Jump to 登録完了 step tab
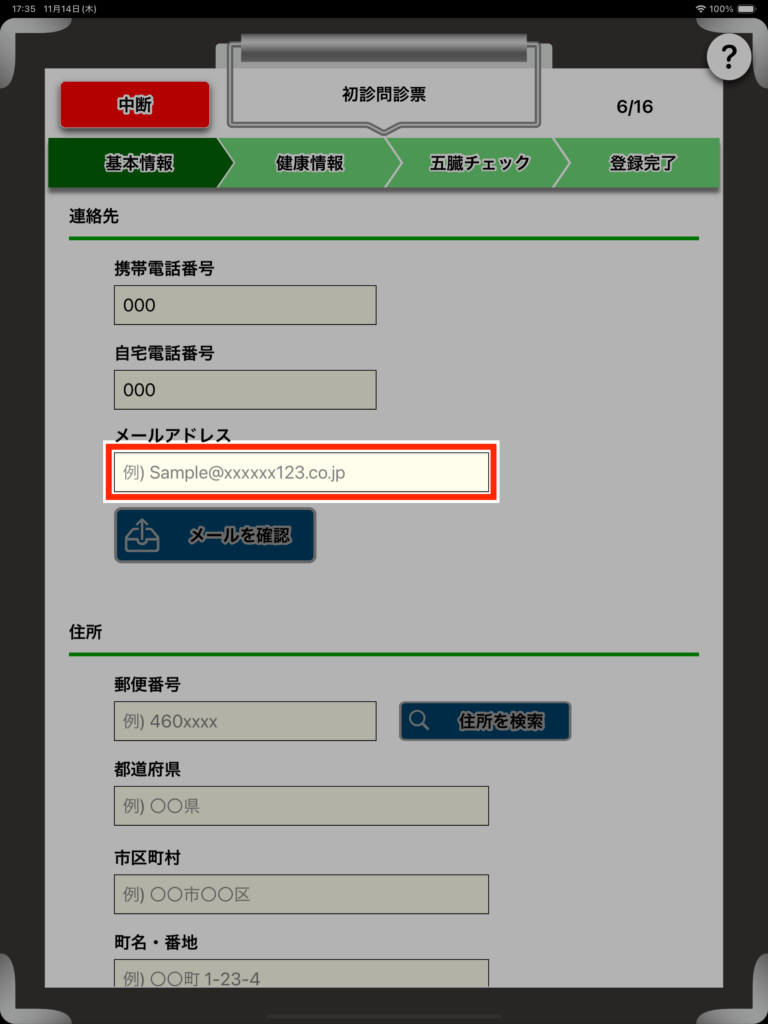Image resolution: width=768 pixels, height=1024 pixels. coord(643,163)
